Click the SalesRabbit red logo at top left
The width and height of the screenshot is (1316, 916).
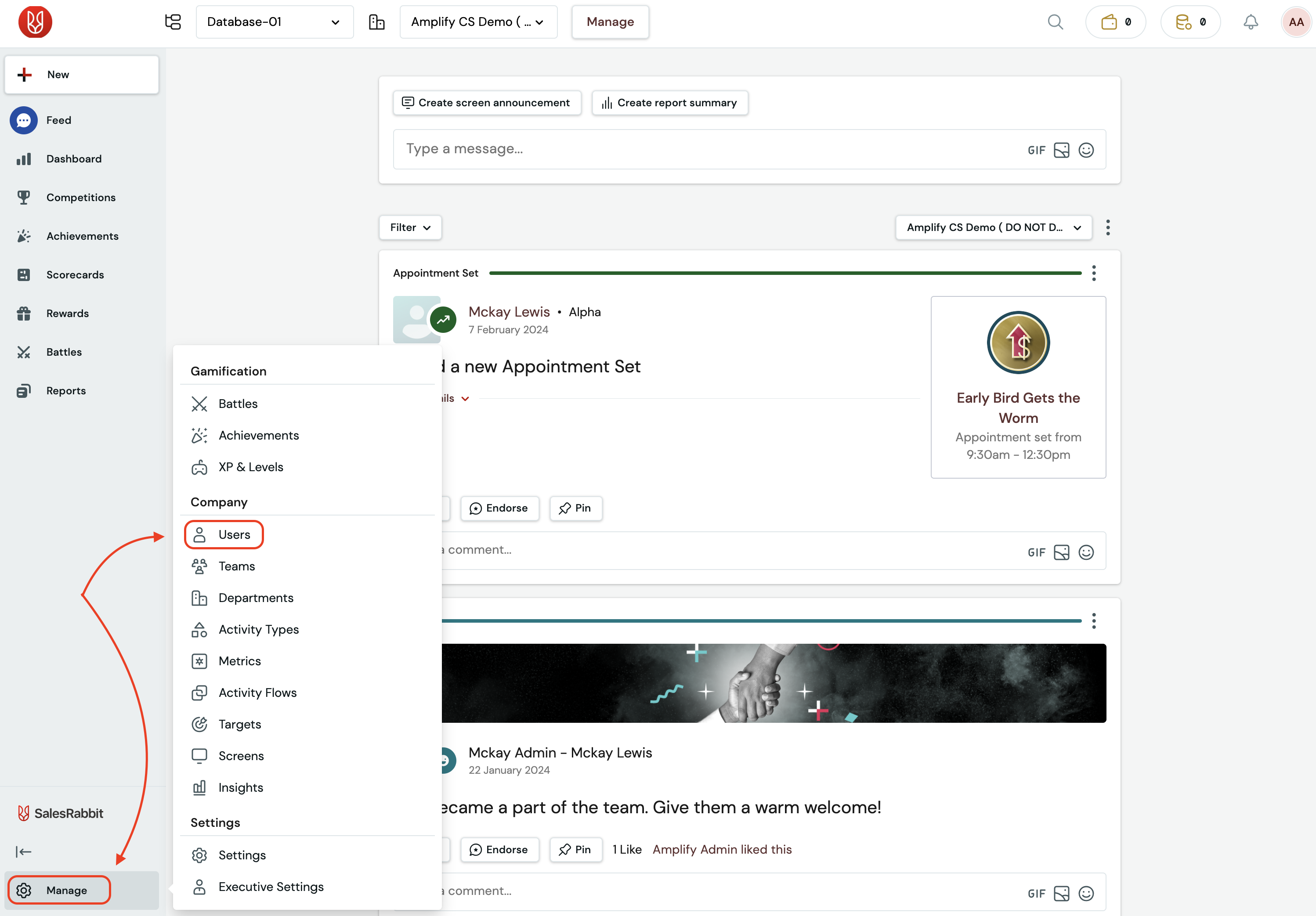(35, 22)
